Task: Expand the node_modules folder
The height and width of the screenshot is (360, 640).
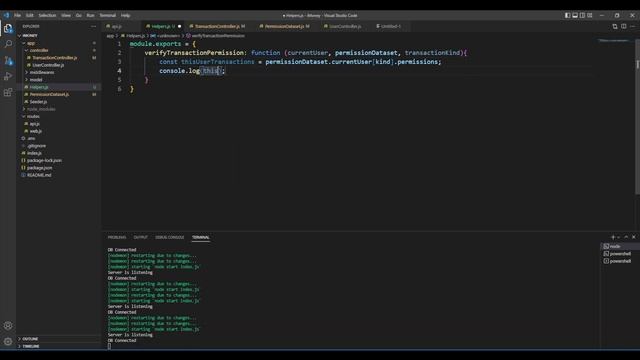Action: (x=58, y=109)
